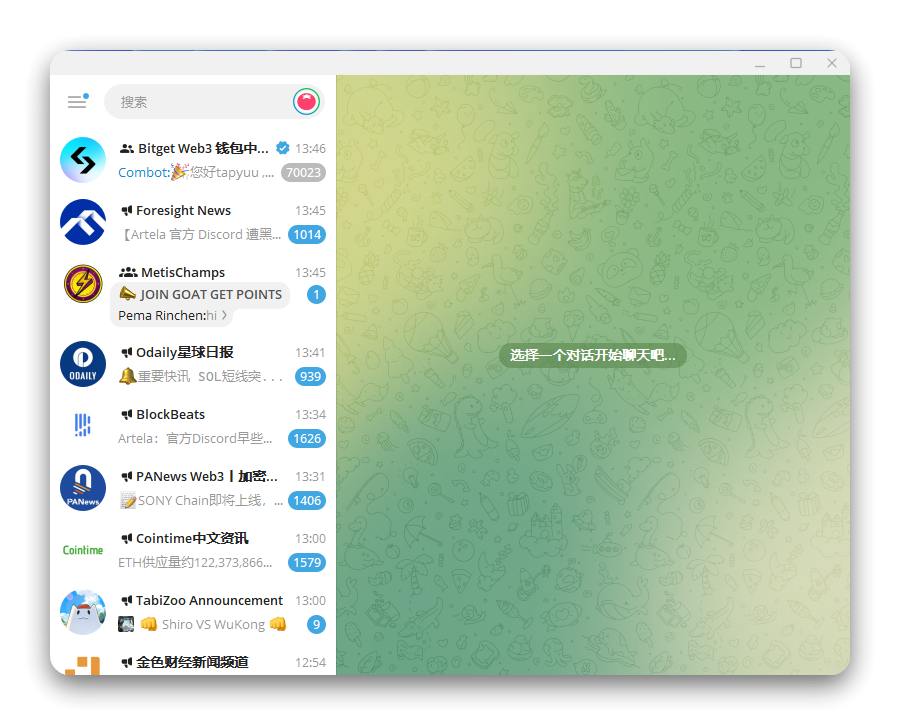Click the red story avatar in search bar
This screenshot has width=900, height=725.
[306, 101]
